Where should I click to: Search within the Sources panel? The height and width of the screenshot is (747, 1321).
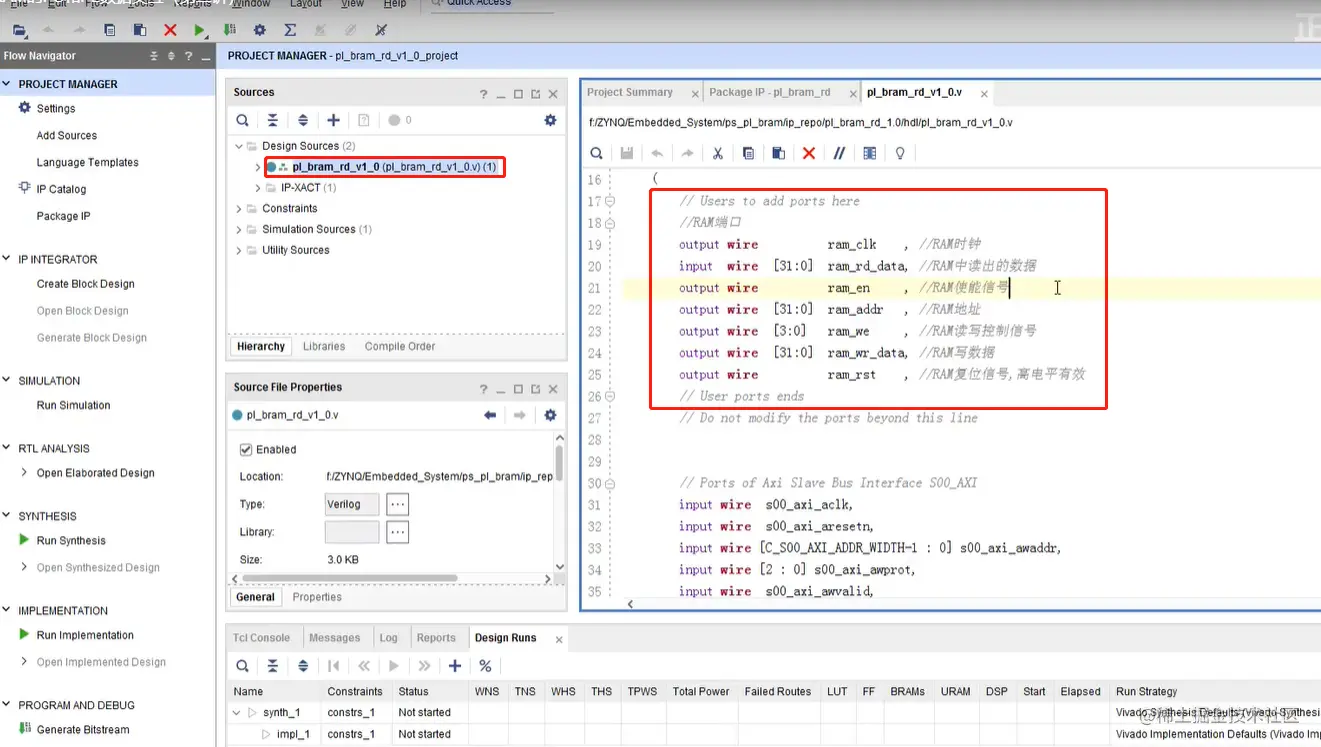coord(242,120)
